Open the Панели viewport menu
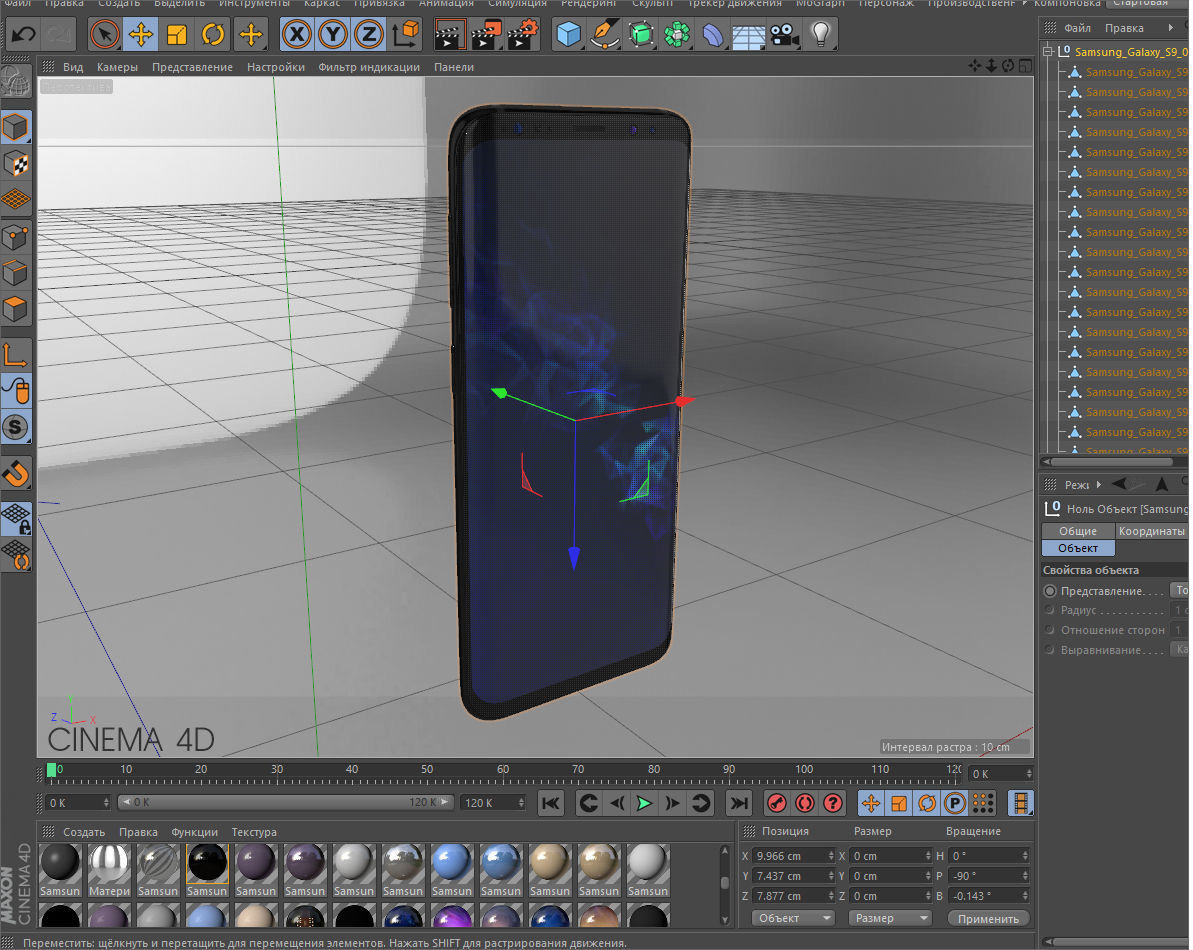 [x=453, y=67]
